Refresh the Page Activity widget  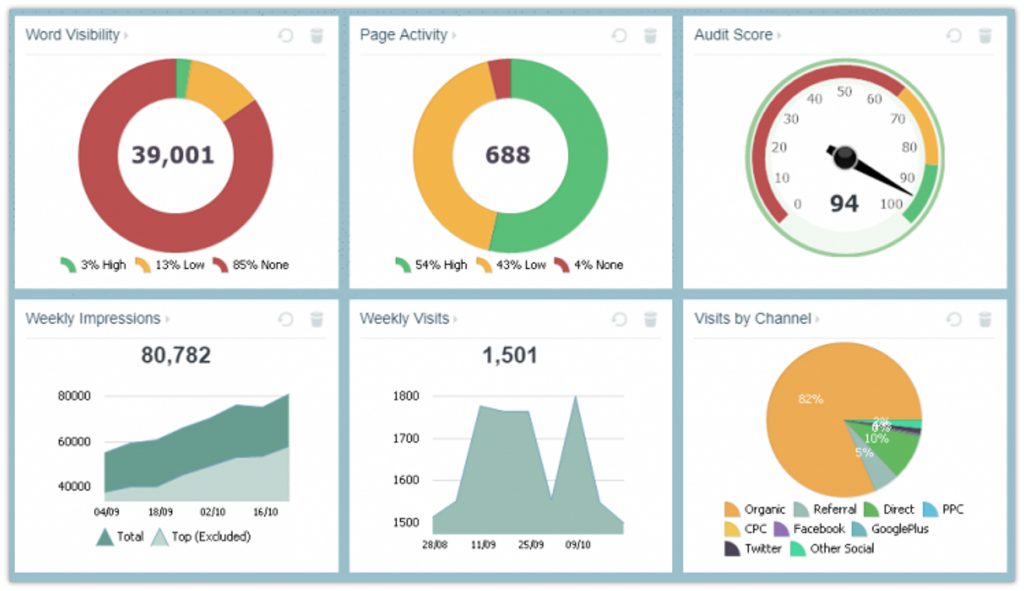[620, 35]
